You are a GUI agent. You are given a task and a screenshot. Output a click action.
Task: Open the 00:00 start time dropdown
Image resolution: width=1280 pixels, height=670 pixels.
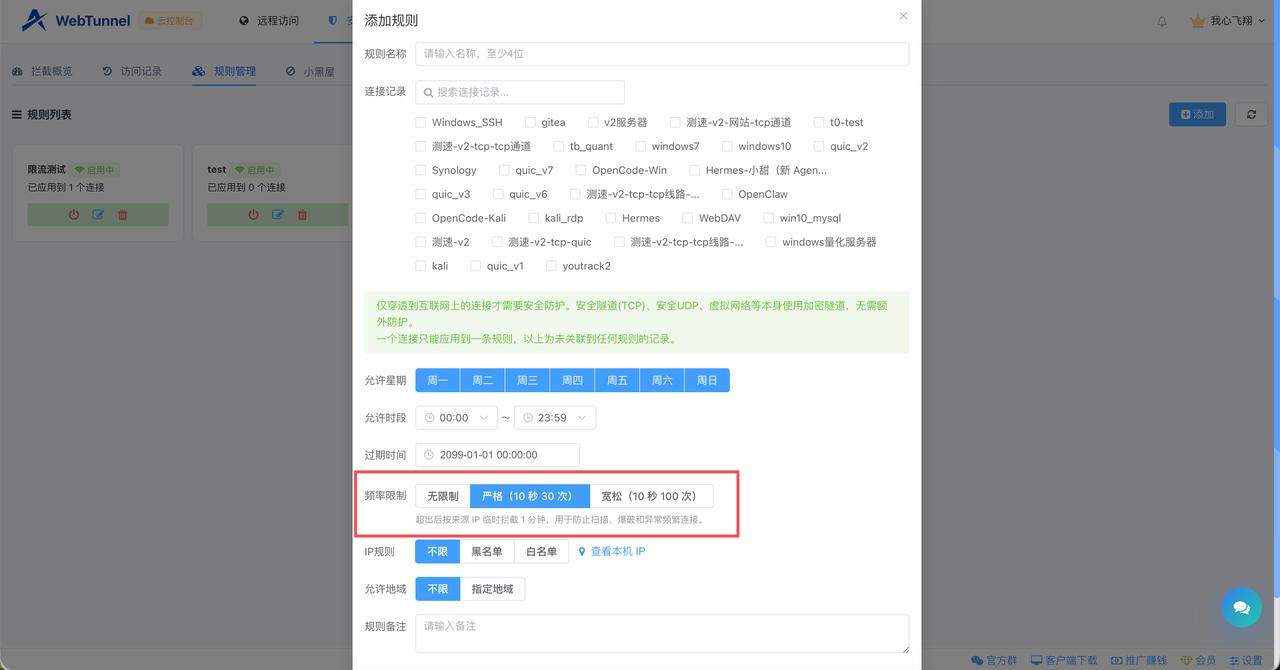pos(456,418)
